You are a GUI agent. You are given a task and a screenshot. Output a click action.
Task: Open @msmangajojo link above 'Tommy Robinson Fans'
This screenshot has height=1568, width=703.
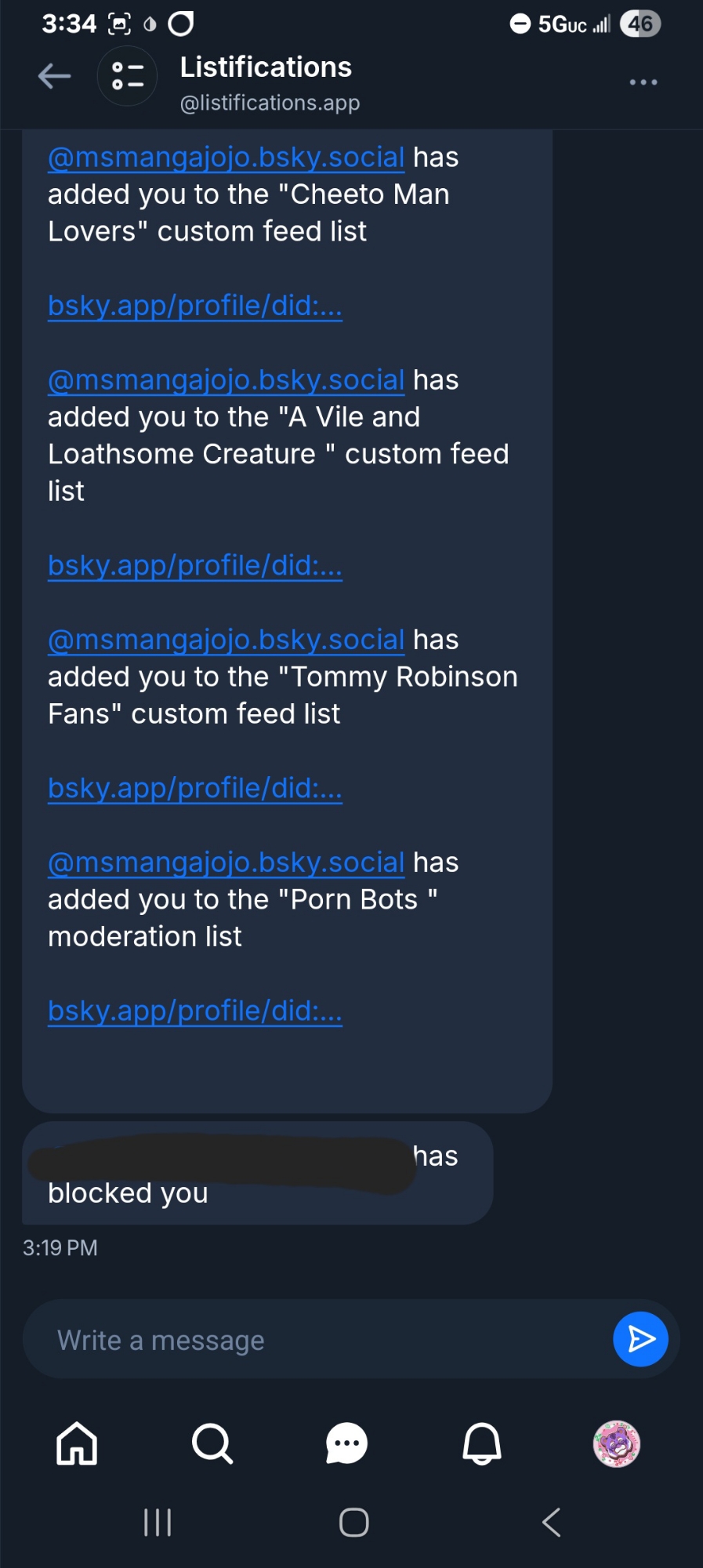[x=226, y=640]
